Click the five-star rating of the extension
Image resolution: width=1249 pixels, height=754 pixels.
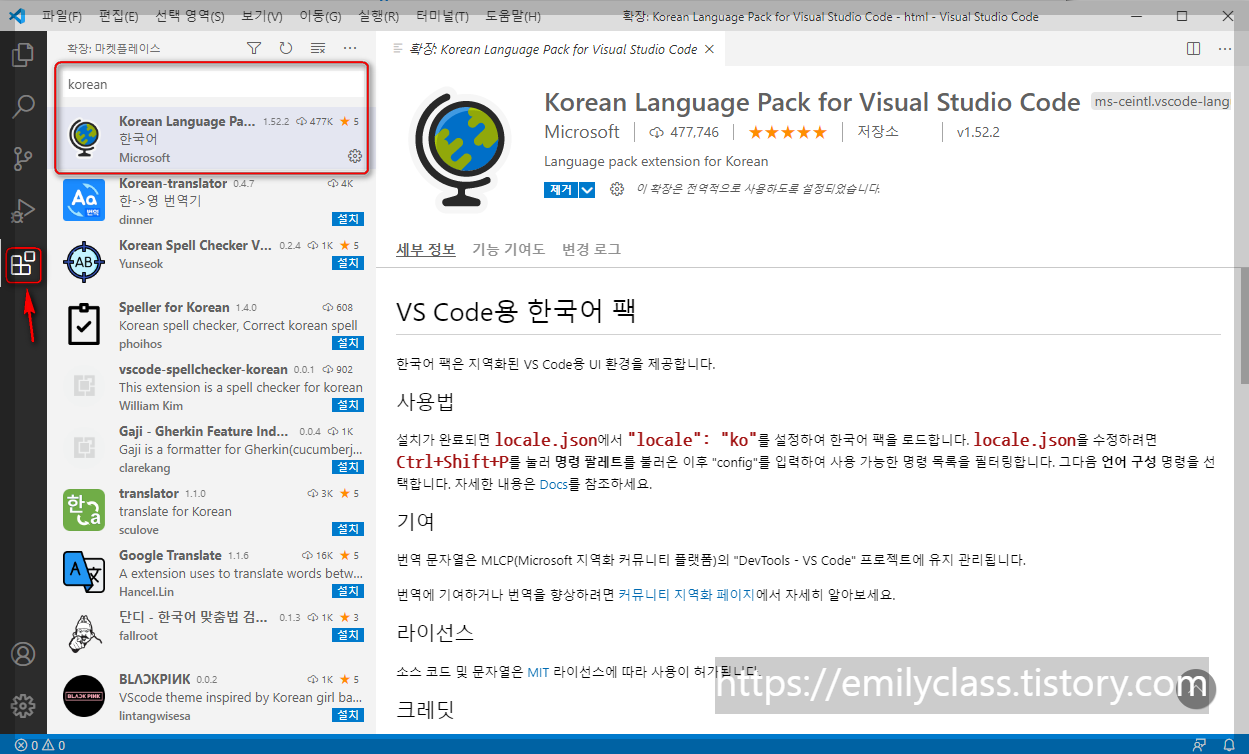pos(788,132)
